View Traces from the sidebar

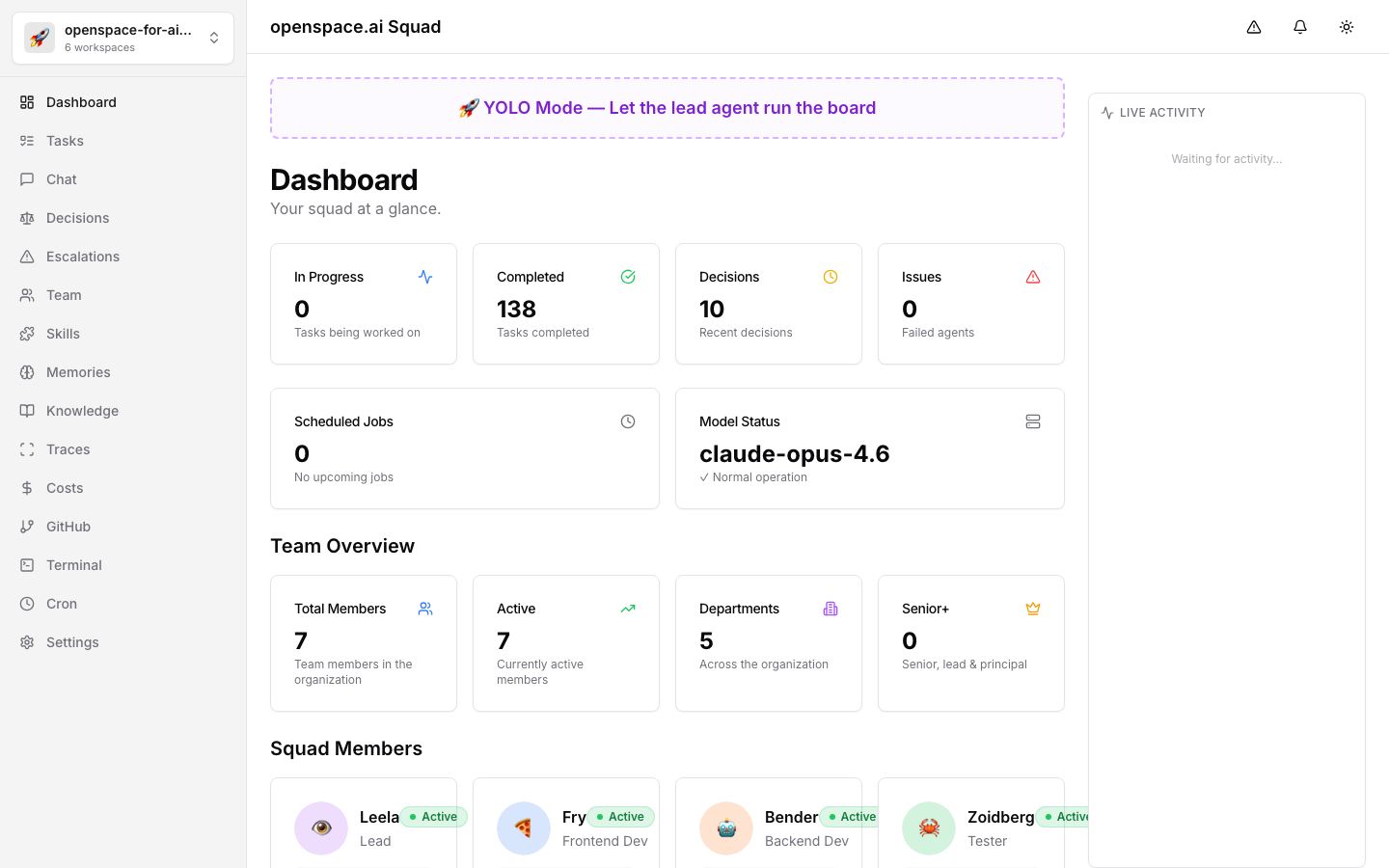tap(68, 449)
